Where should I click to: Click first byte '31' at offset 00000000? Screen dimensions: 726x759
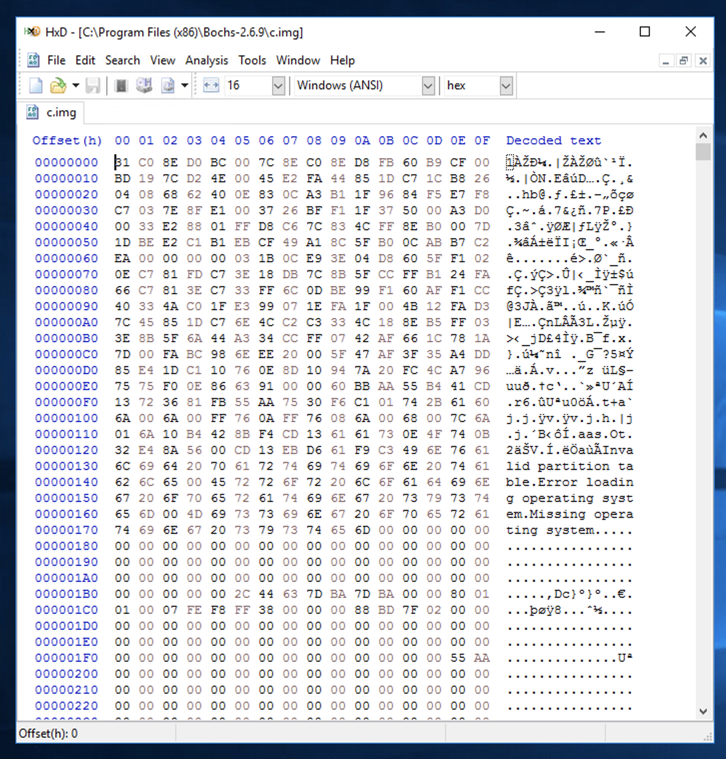pyautogui.click(x=122, y=162)
